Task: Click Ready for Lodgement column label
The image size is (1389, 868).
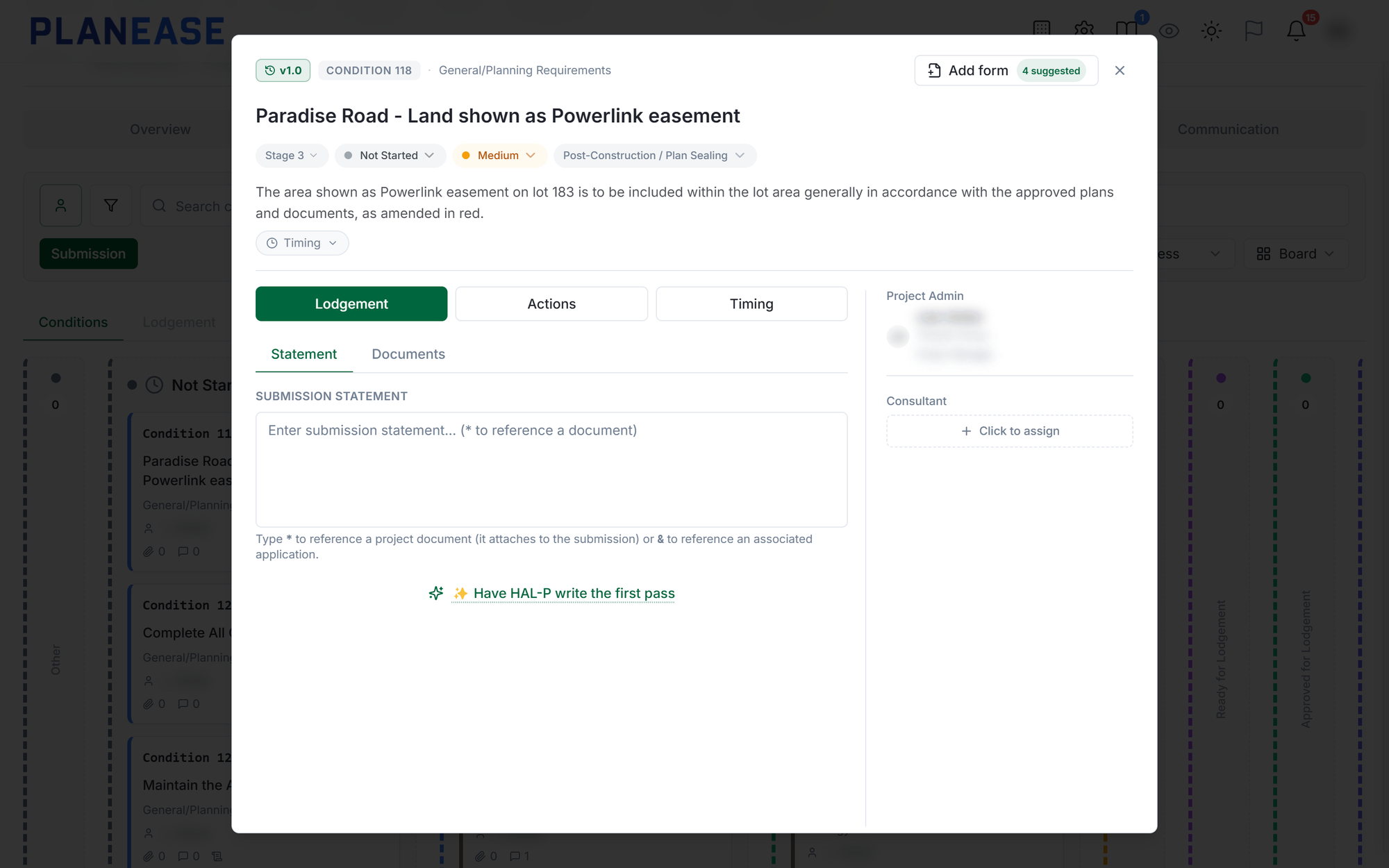Action: (1221, 659)
